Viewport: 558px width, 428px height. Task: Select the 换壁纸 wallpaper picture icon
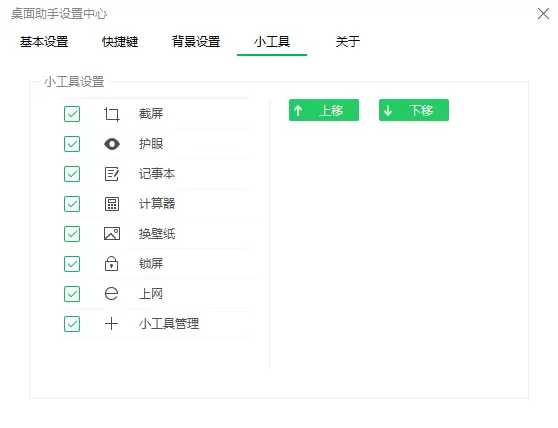112,234
